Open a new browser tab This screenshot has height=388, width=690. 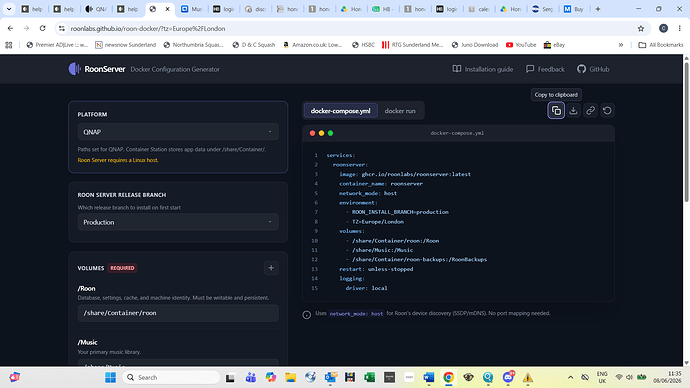tap(598, 9)
